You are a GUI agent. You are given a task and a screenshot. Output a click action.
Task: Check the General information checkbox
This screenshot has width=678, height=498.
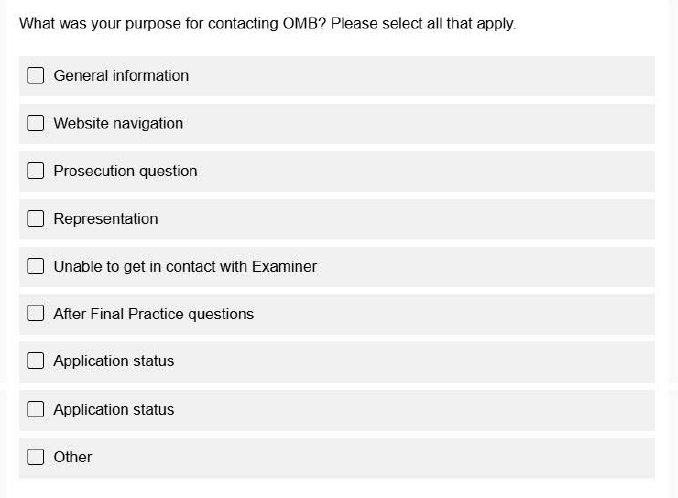coord(36,76)
